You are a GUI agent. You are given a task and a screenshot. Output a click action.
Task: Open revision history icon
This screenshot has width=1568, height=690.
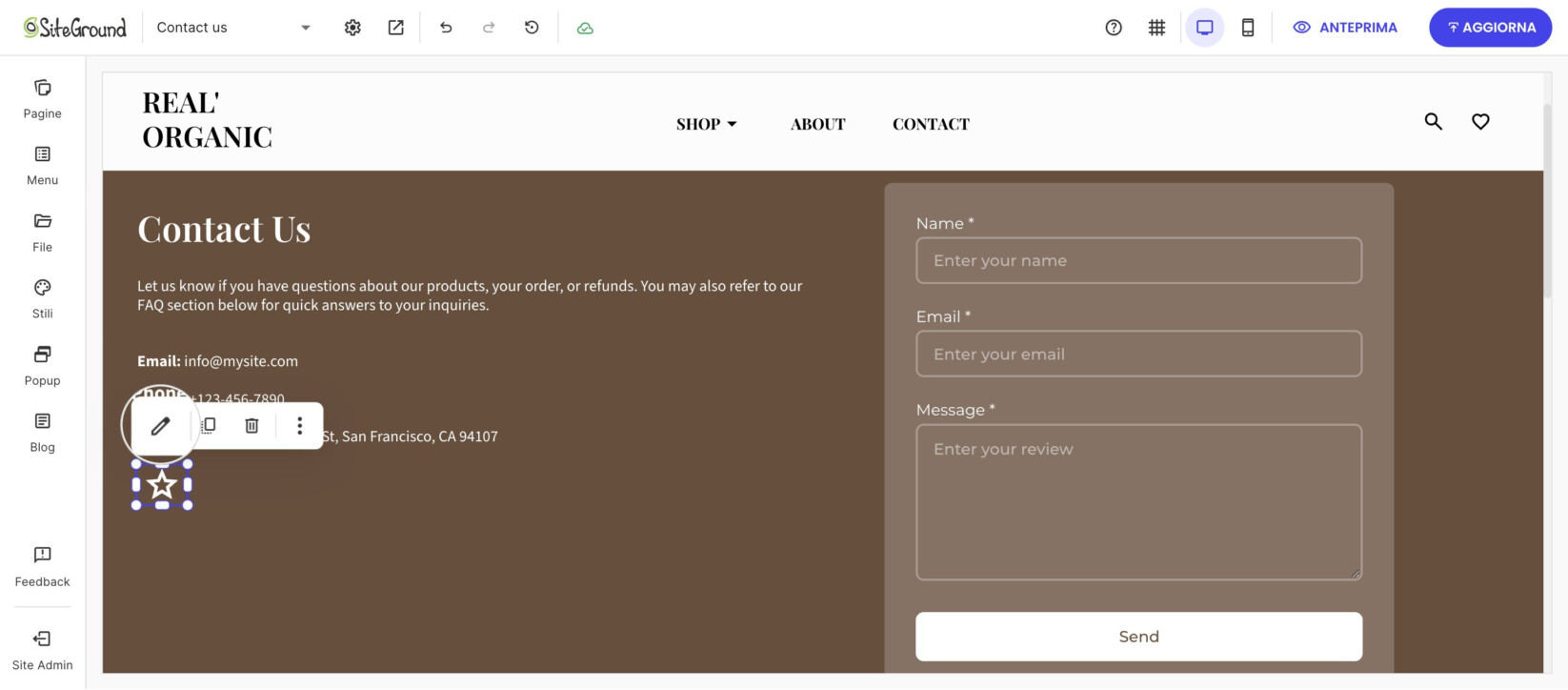coord(532,28)
